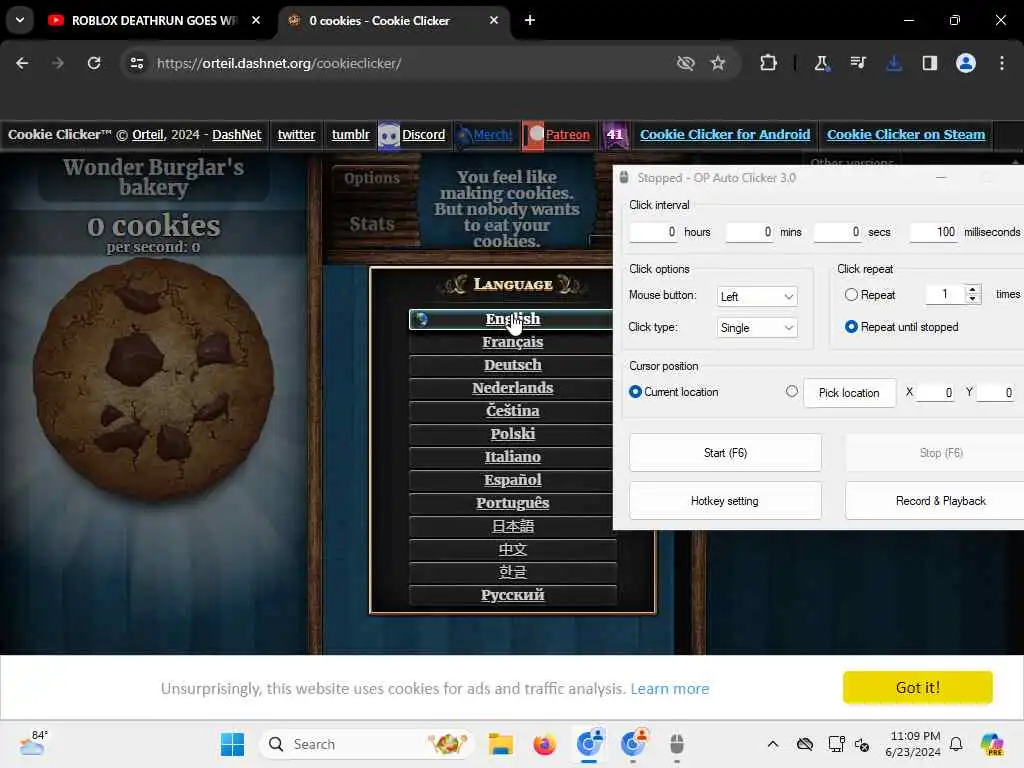
Task: Click Start (F6) in Auto Clicker
Action: tap(725, 453)
